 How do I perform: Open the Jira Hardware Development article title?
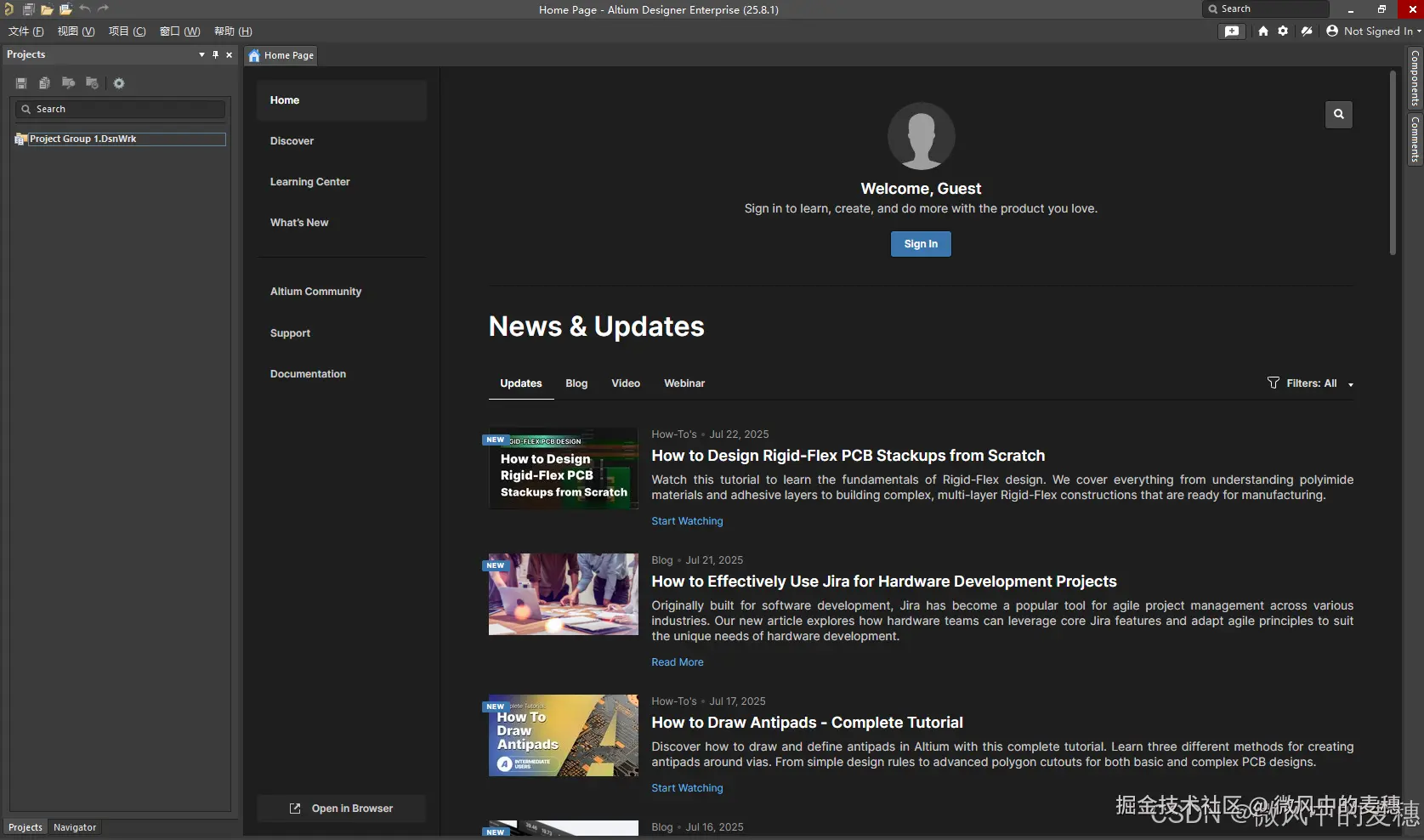tap(884, 582)
